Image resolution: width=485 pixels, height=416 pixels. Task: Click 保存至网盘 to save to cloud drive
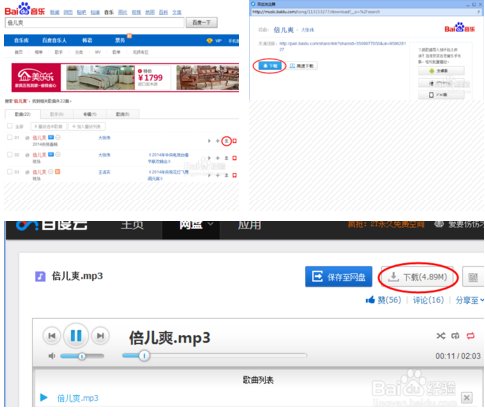(338, 277)
